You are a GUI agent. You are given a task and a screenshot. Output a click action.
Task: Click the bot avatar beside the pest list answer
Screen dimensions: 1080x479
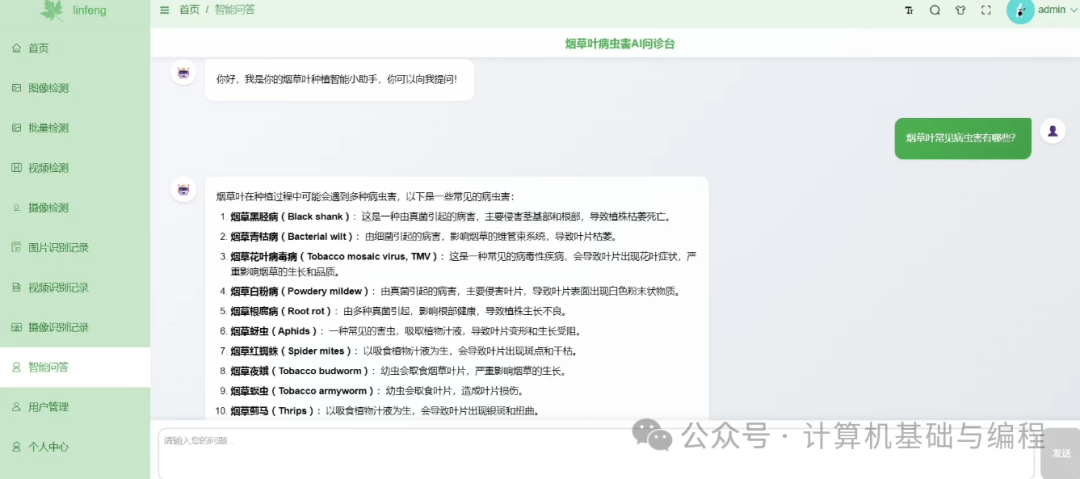(183, 190)
